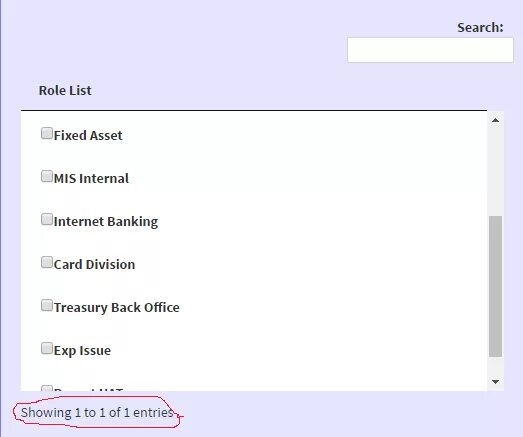Image resolution: width=523 pixels, height=437 pixels.
Task: Tick the MIS Internal role checkbox
Action: point(47,176)
